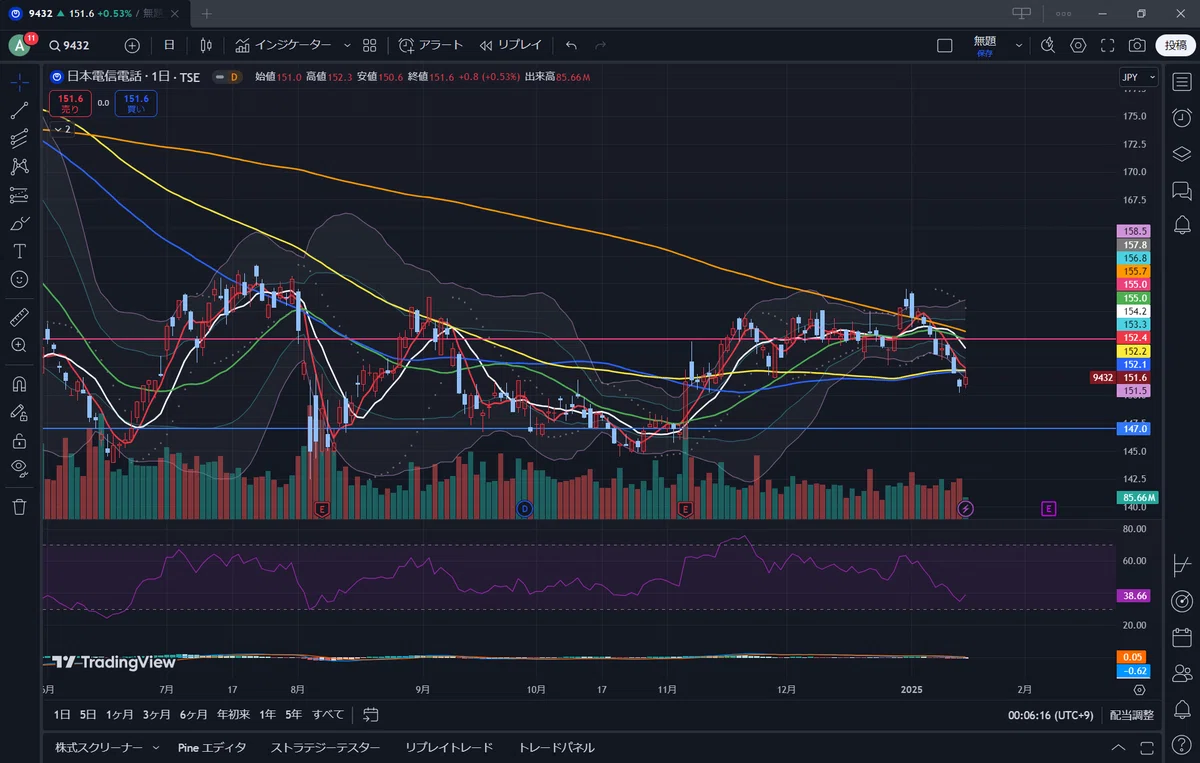Open the layout setup square icon
Viewport: 1200px width, 763px height.
[945, 45]
